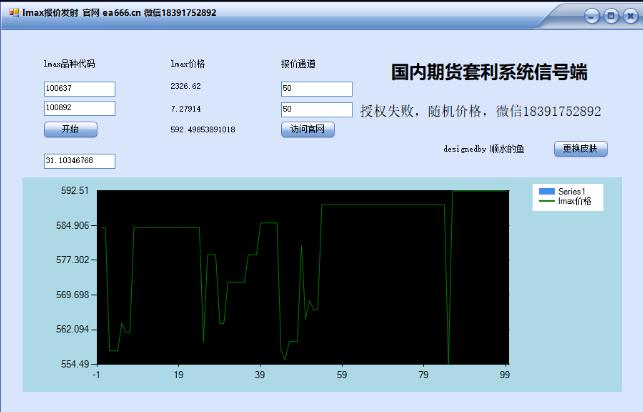Minimize the Imax报价发射 window
643x412 pixels.
[591, 16]
